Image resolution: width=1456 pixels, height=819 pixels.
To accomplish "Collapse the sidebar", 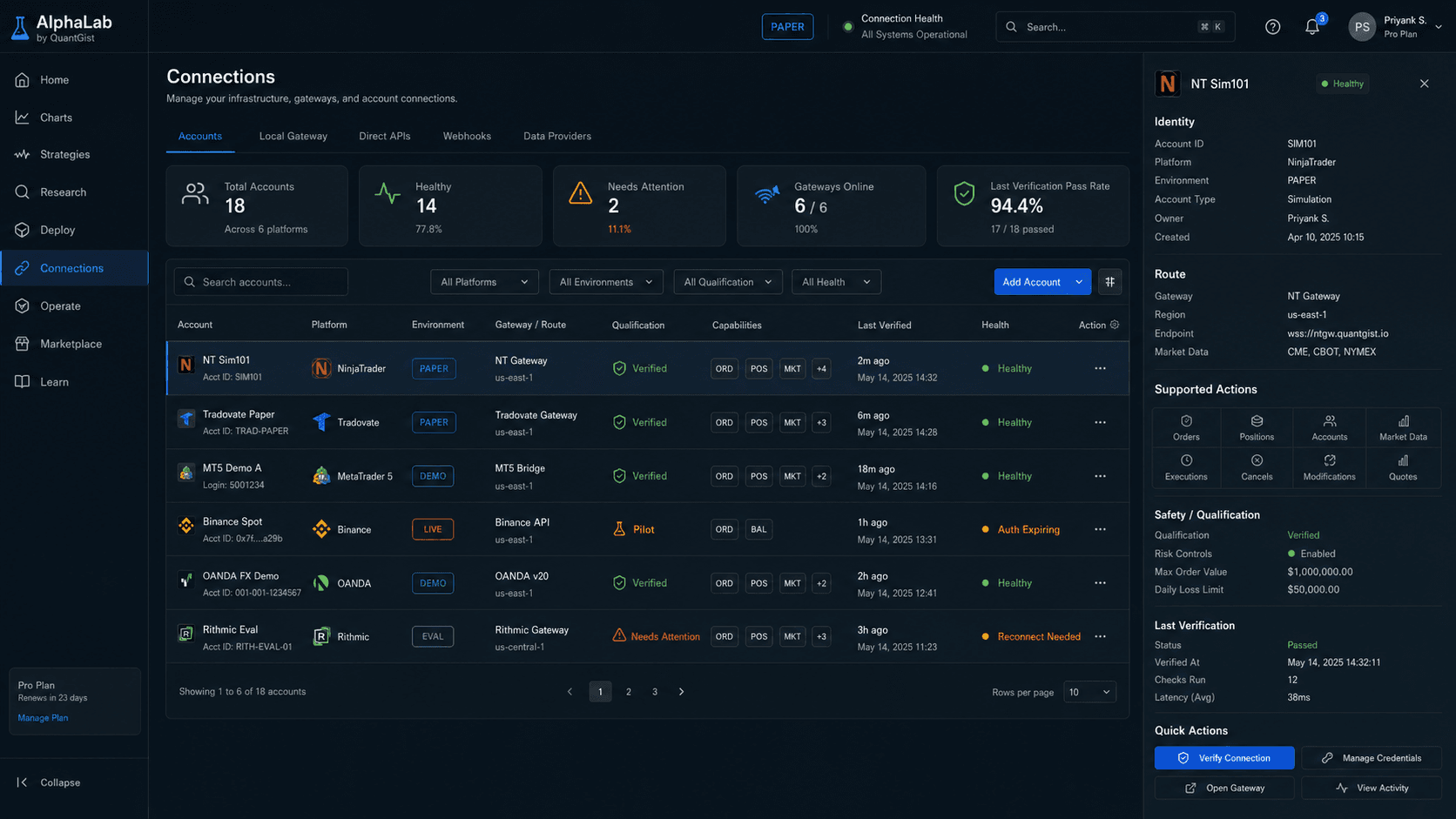I will (x=50, y=782).
